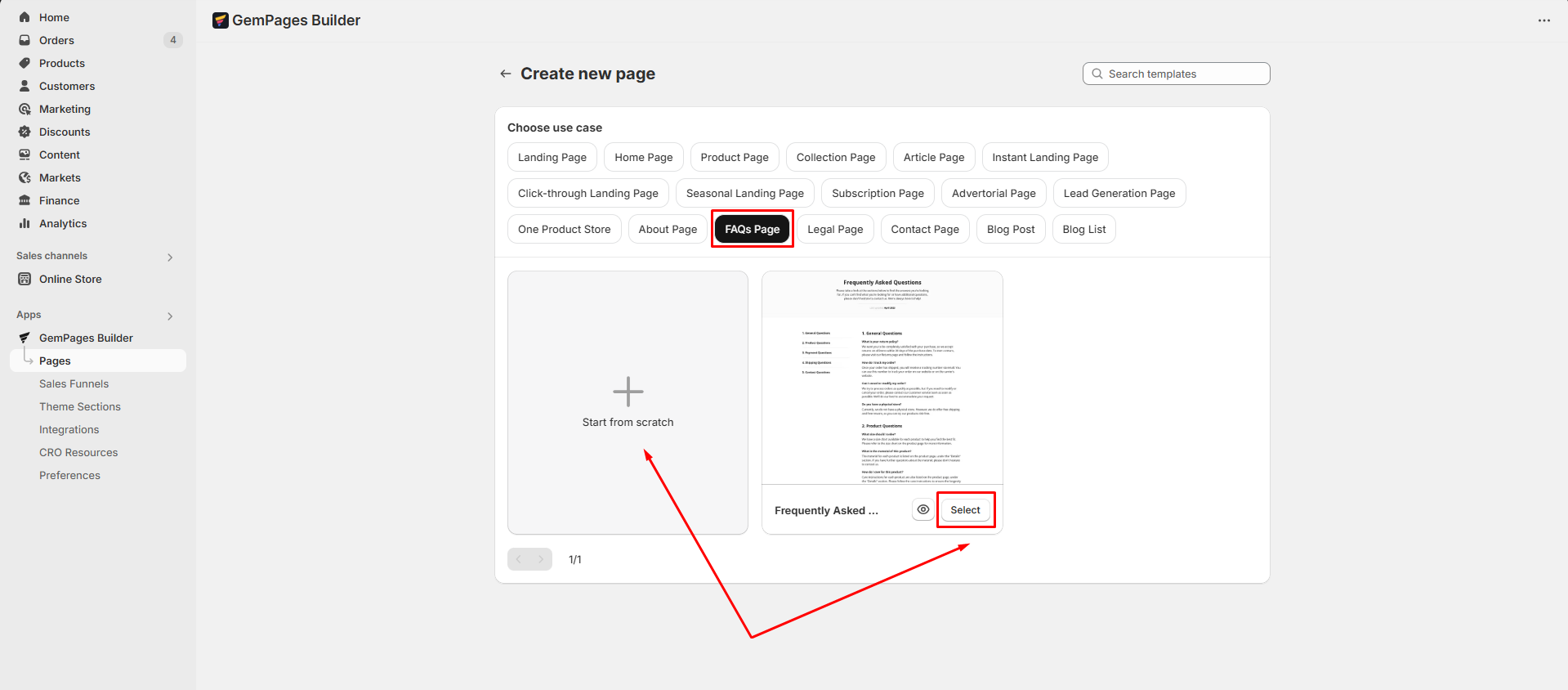
Task: Open the three-dot menu at top right
Action: (1543, 20)
